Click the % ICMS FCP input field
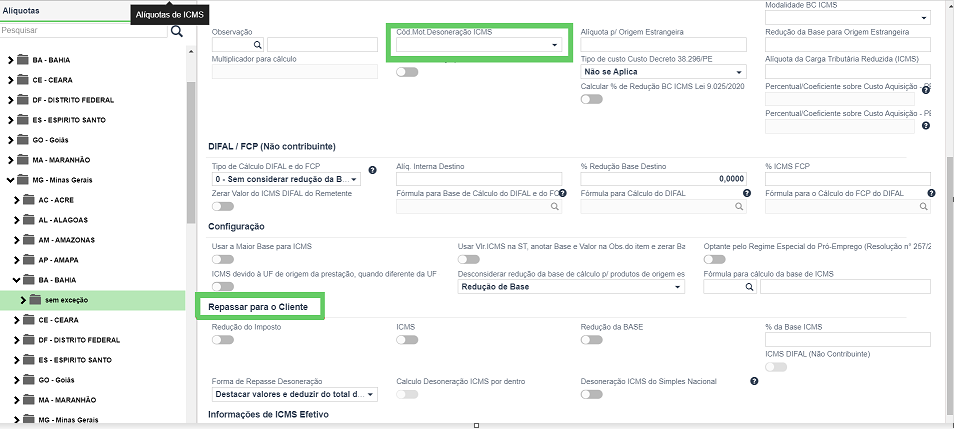The image size is (954, 429). pos(848,180)
